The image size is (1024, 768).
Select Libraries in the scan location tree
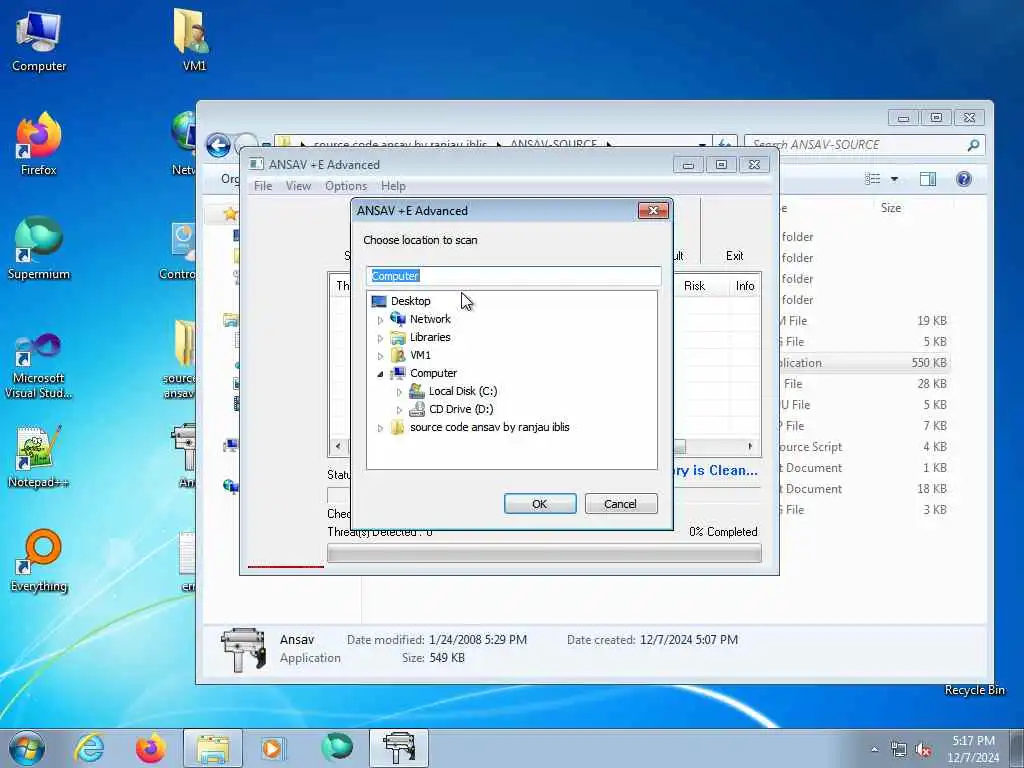point(430,337)
